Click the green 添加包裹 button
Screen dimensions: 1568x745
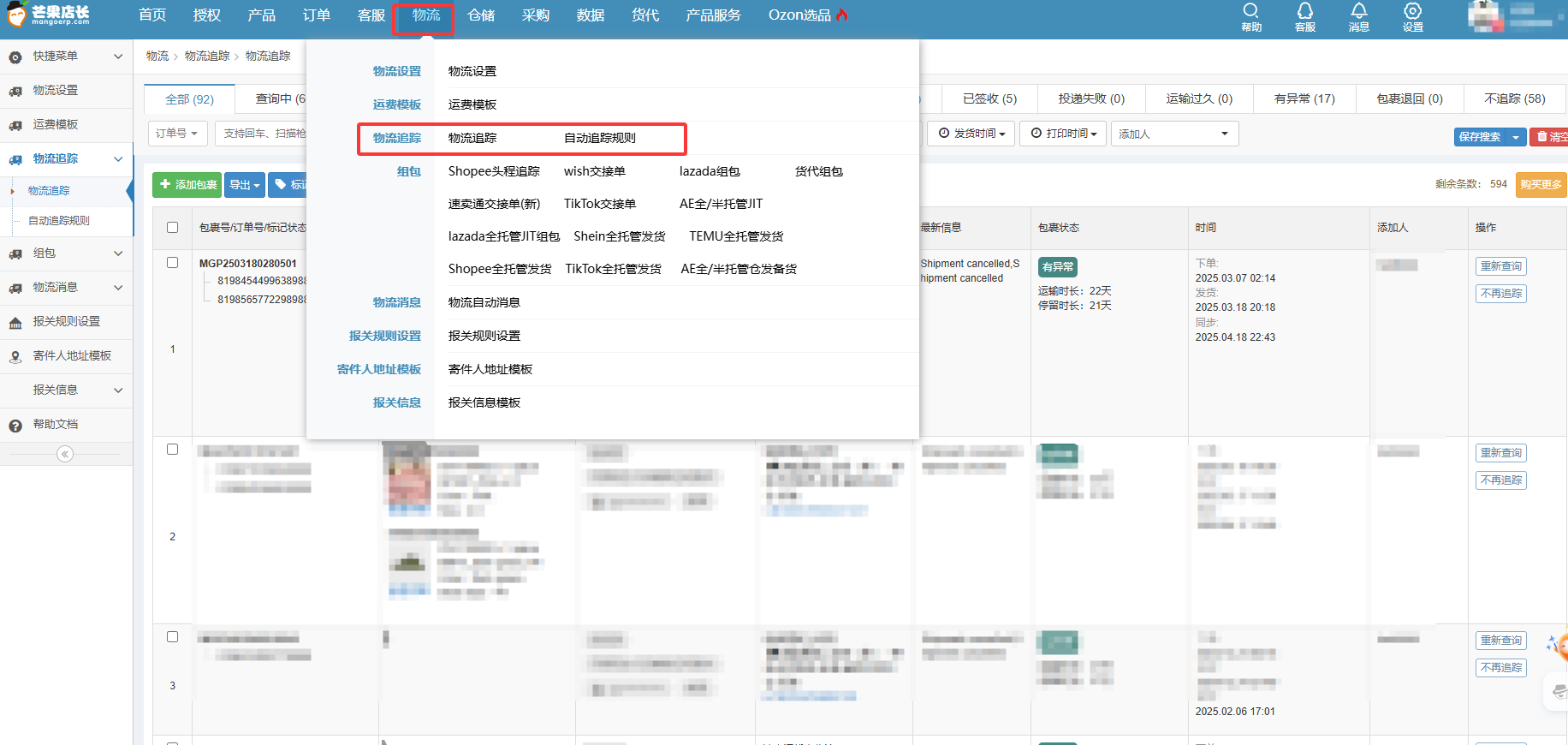187,185
